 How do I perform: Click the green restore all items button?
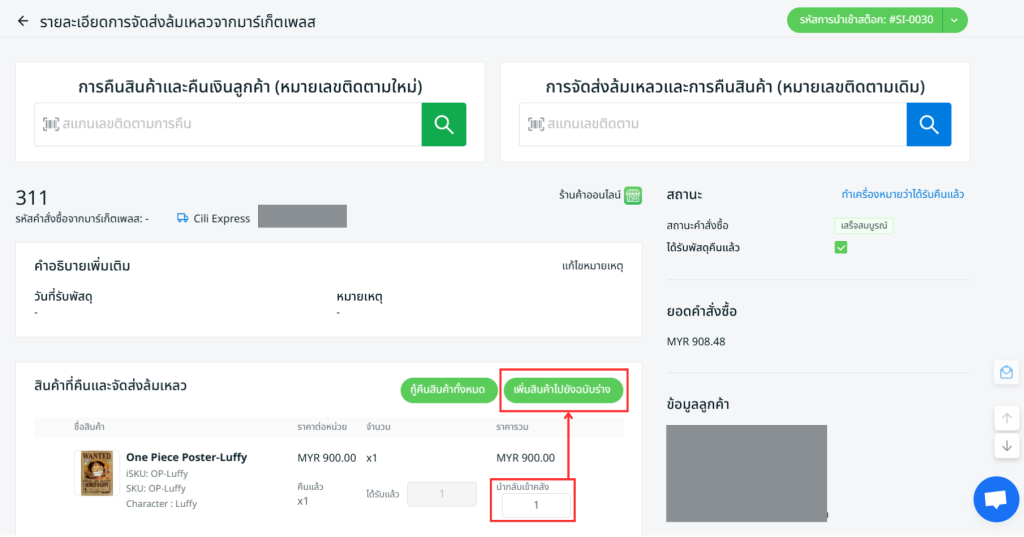tap(448, 390)
